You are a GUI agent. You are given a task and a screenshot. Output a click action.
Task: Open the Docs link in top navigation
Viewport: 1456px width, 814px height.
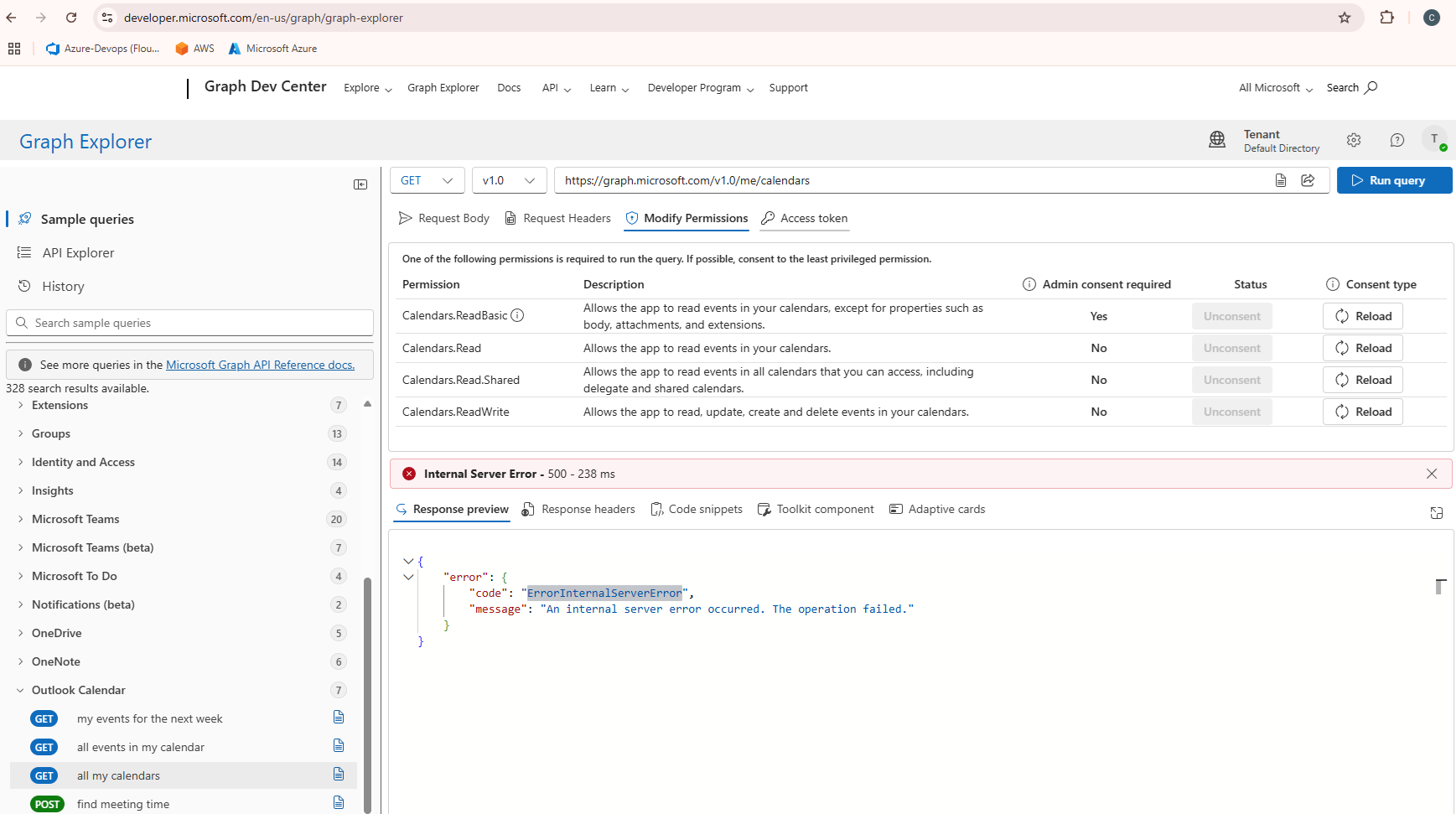tap(509, 88)
